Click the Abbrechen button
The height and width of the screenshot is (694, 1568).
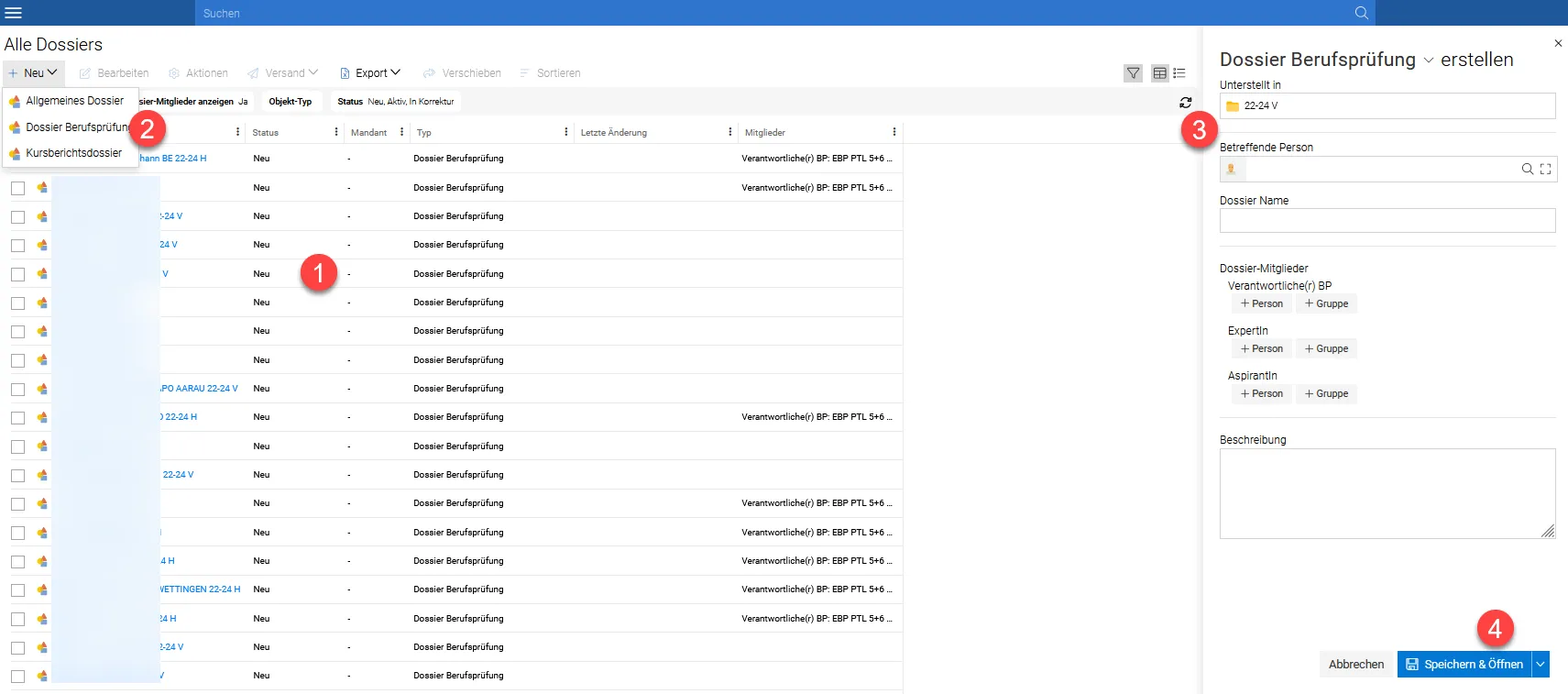(x=1356, y=665)
